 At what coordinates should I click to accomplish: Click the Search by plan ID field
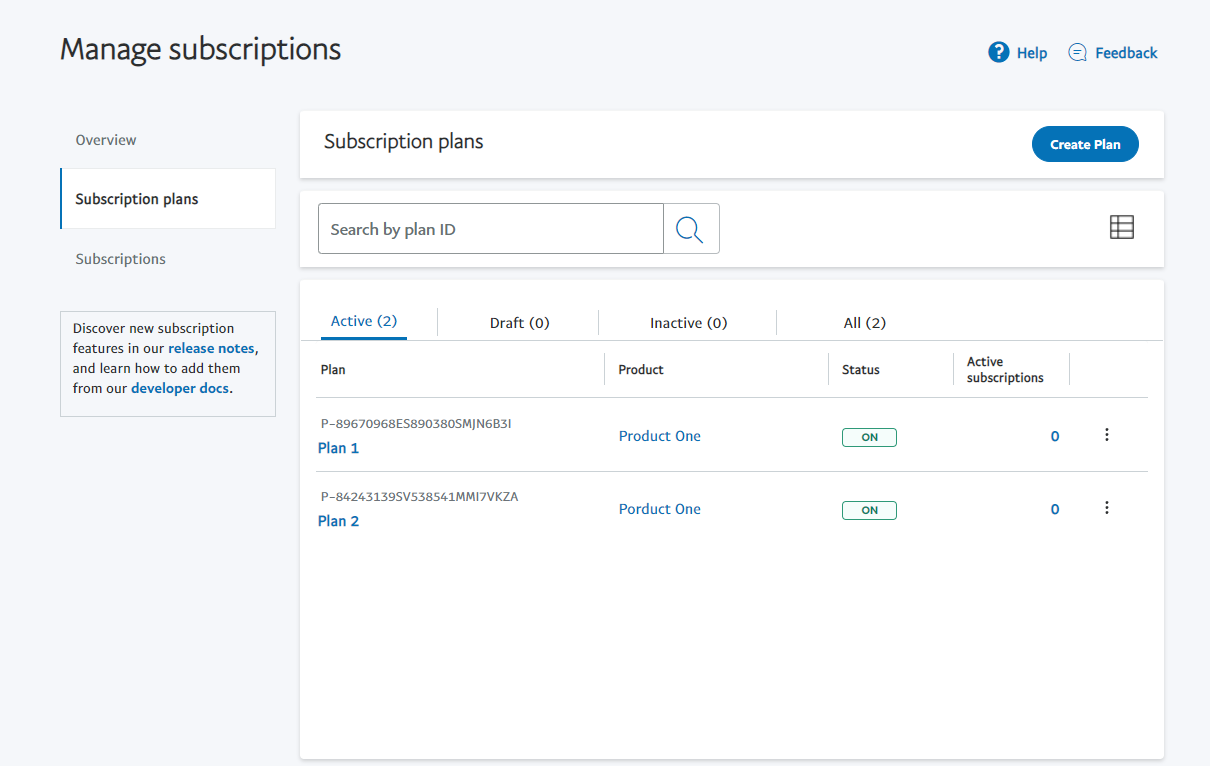pos(490,229)
